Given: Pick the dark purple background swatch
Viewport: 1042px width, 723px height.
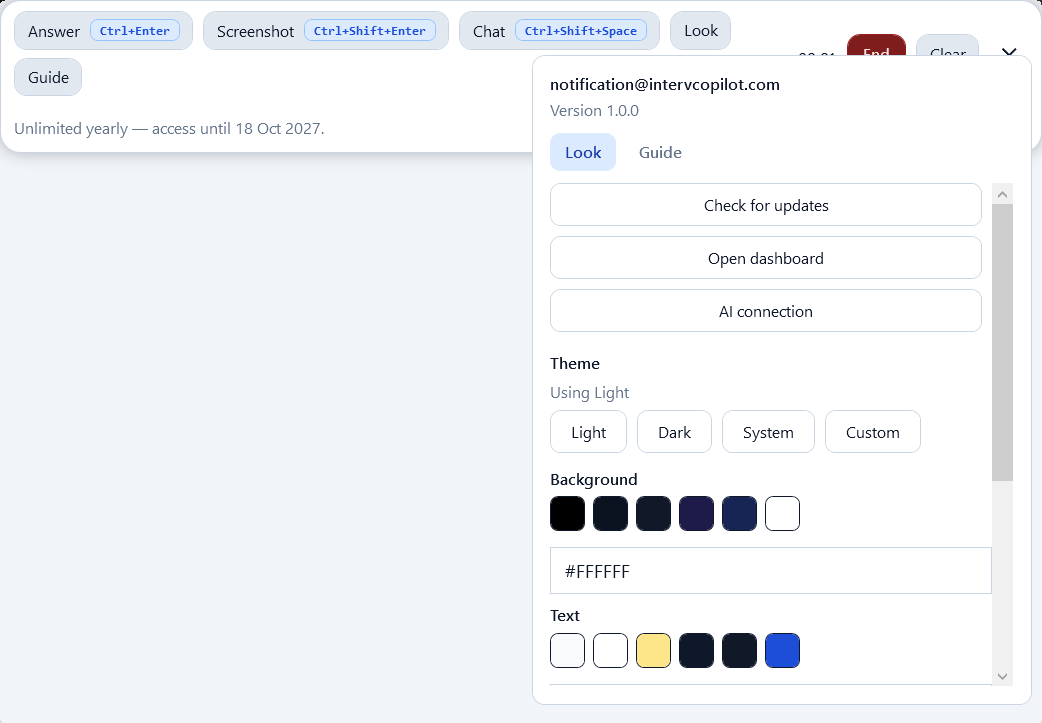Looking at the screenshot, I should [696, 513].
